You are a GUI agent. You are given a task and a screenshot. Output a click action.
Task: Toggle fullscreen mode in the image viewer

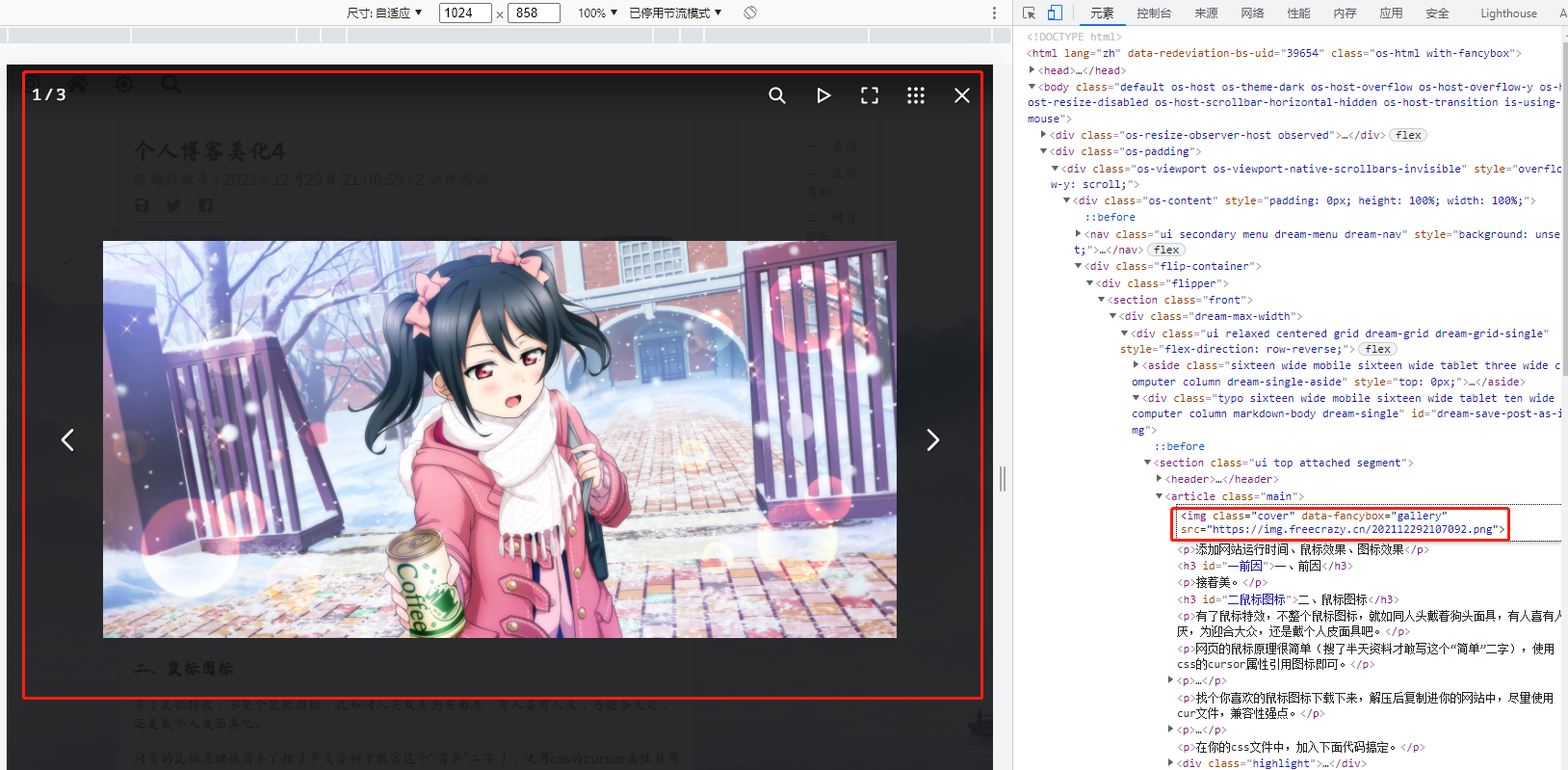tap(870, 95)
